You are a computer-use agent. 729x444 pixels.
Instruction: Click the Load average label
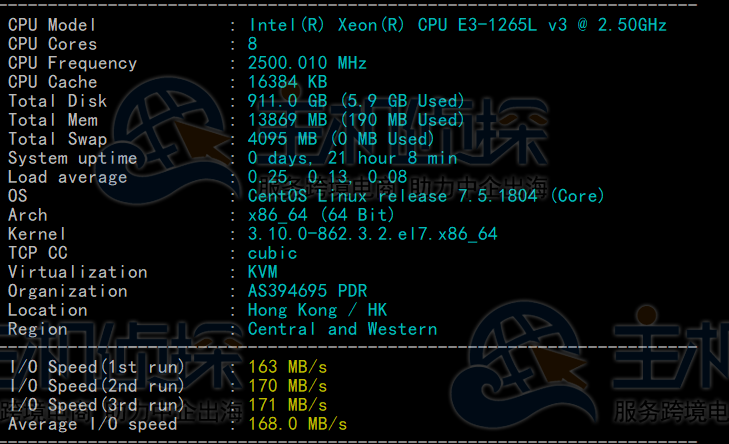(67, 177)
